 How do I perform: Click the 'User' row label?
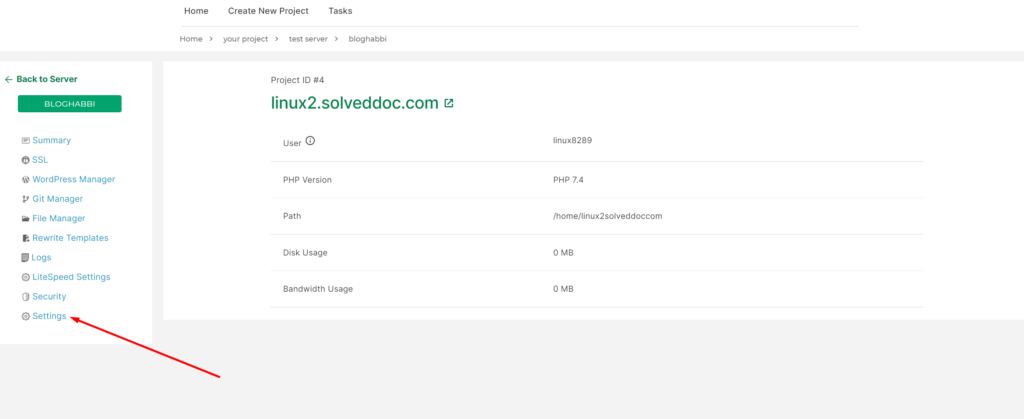tap(292, 143)
